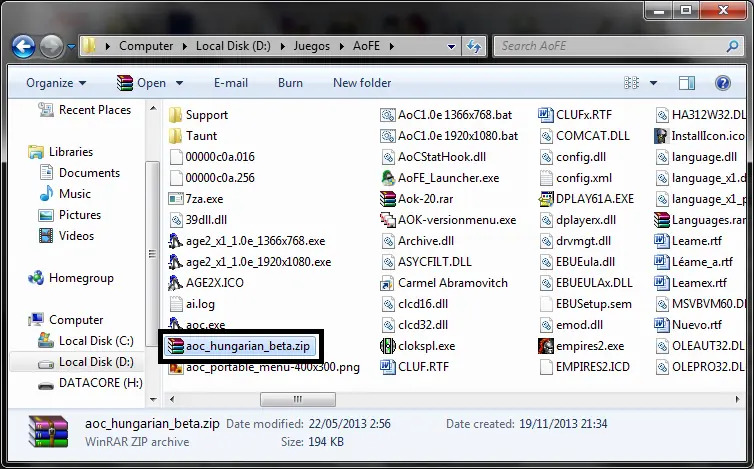Open the Organize menu
754x469 pixels.
(56, 83)
